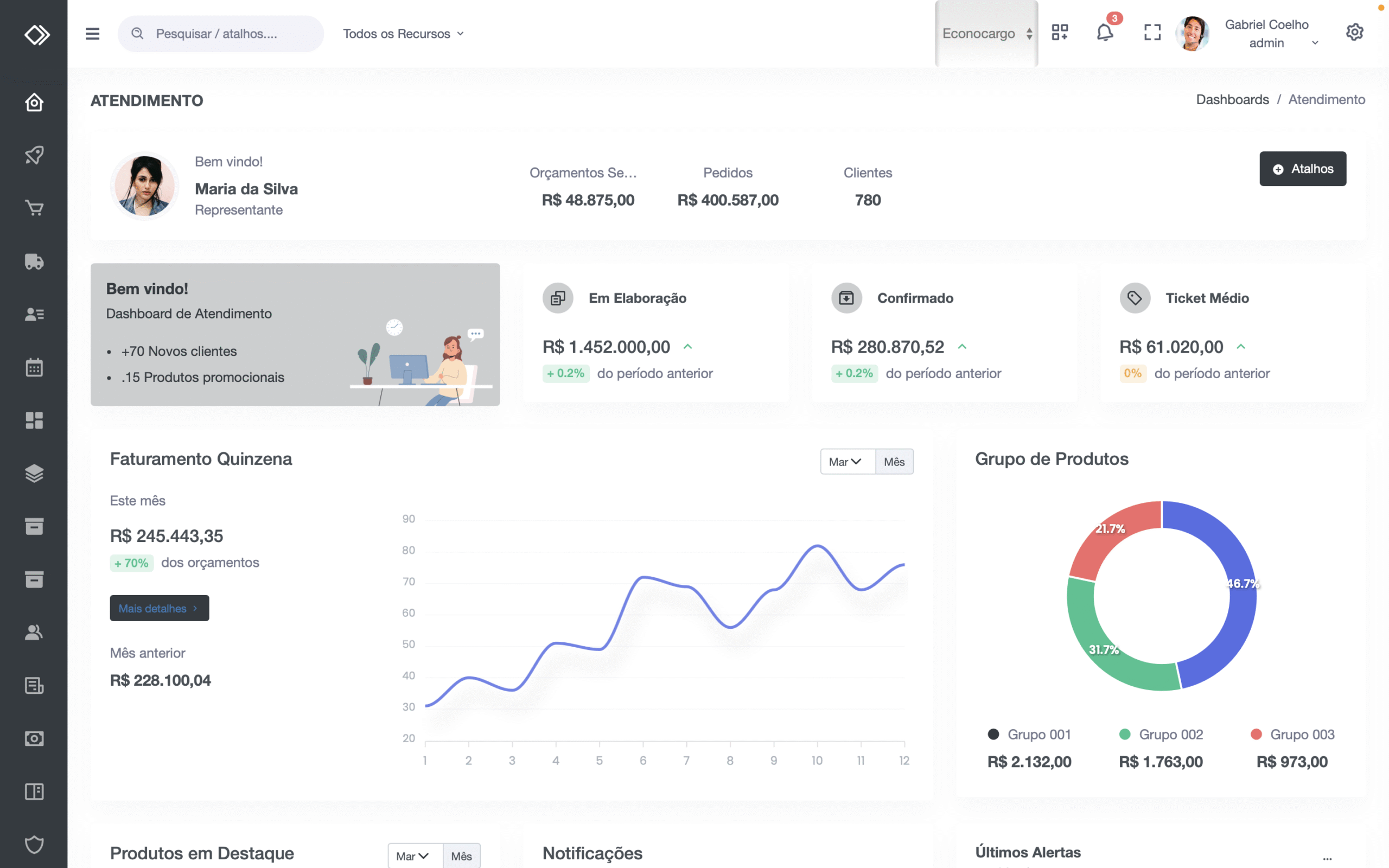Click the hamburger menu icon
This screenshot has width=1389, height=868.
point(92,34)
